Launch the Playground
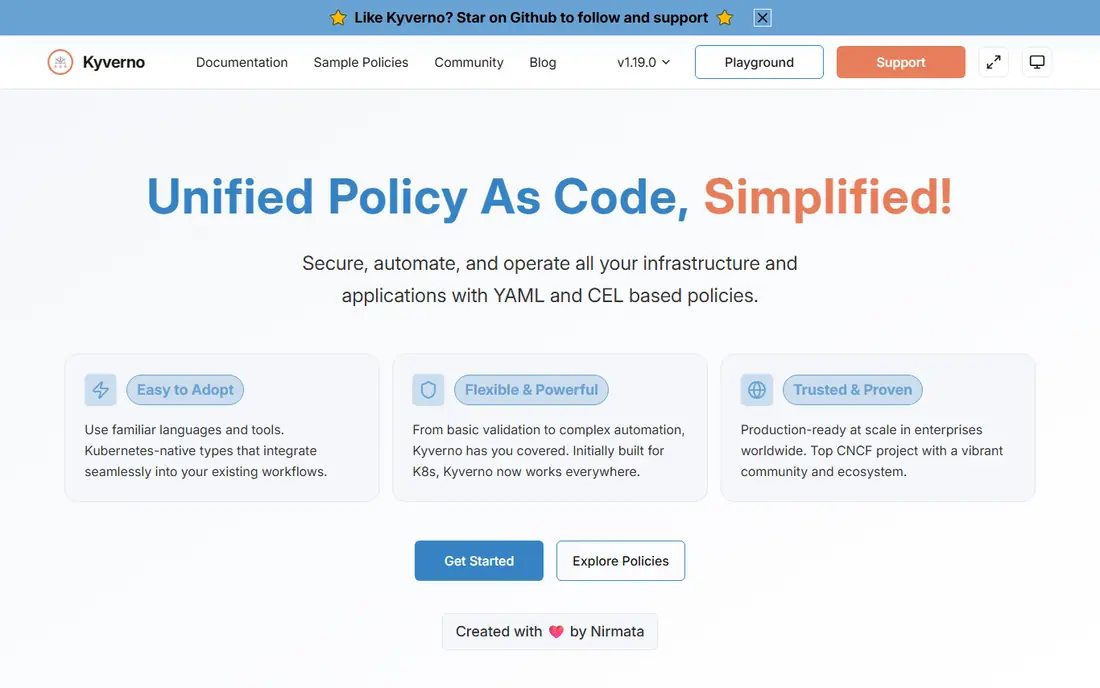 coord(759,62)
